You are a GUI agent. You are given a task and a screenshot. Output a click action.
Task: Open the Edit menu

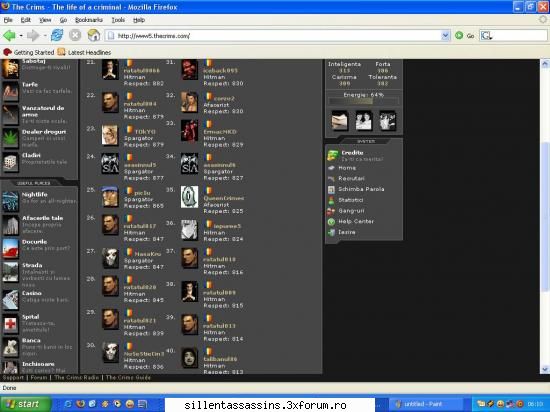pyautogui.click(x=26, y=20)
